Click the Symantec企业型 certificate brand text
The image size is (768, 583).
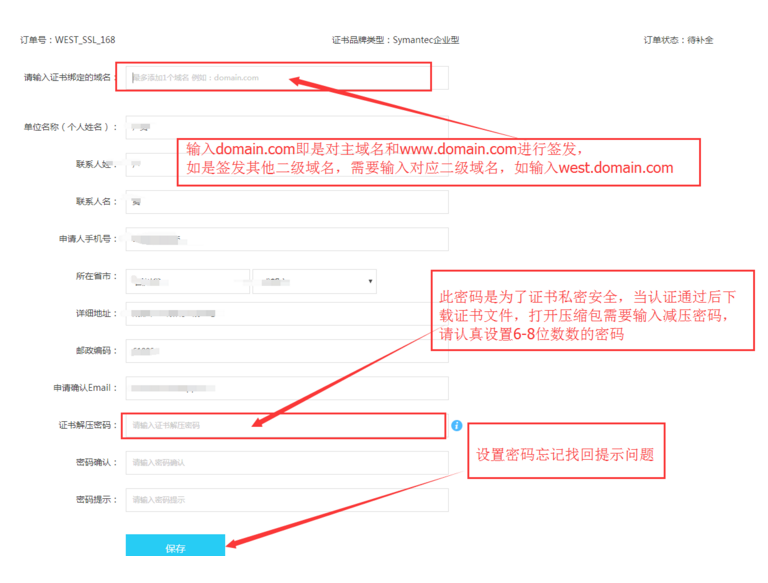click(395, 40)
